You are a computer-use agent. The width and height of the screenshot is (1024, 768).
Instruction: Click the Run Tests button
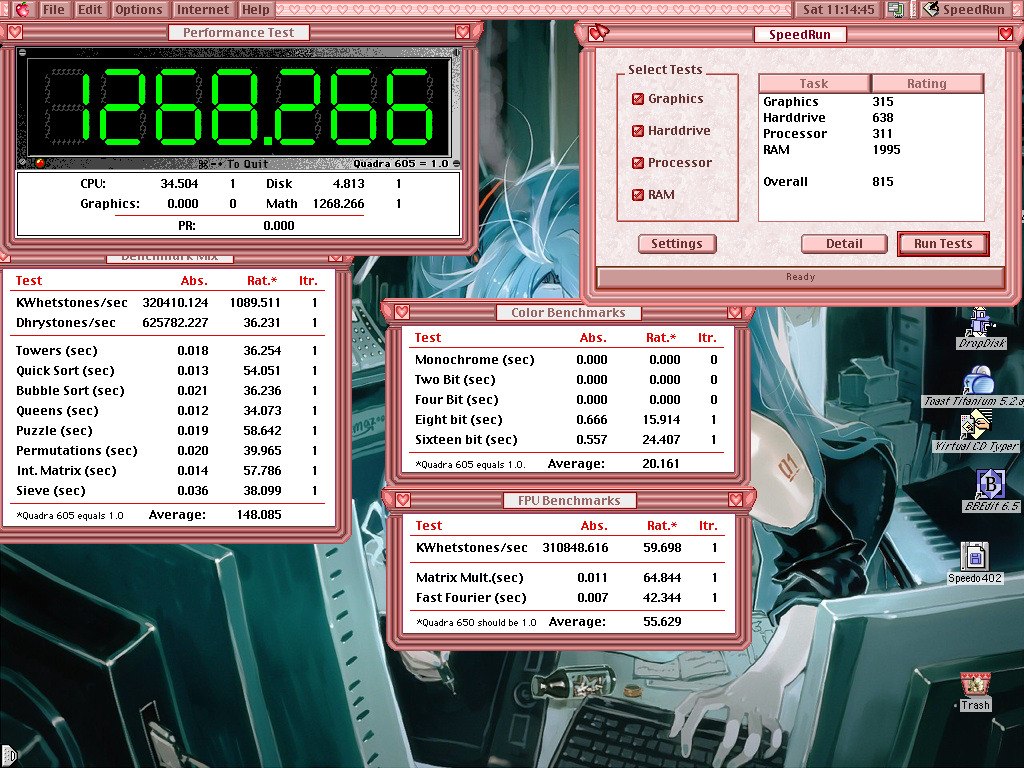coord(942,244)
